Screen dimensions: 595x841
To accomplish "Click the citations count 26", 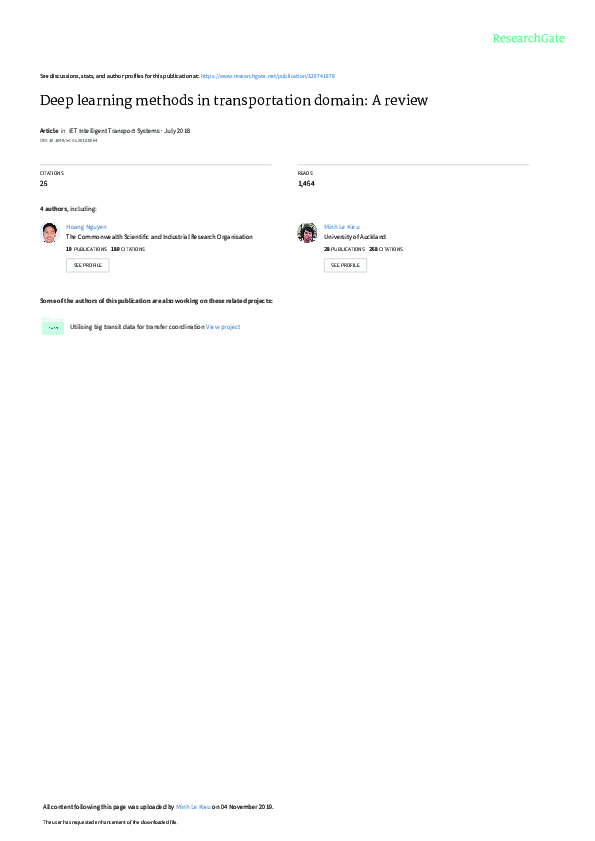I will [43, 183].
